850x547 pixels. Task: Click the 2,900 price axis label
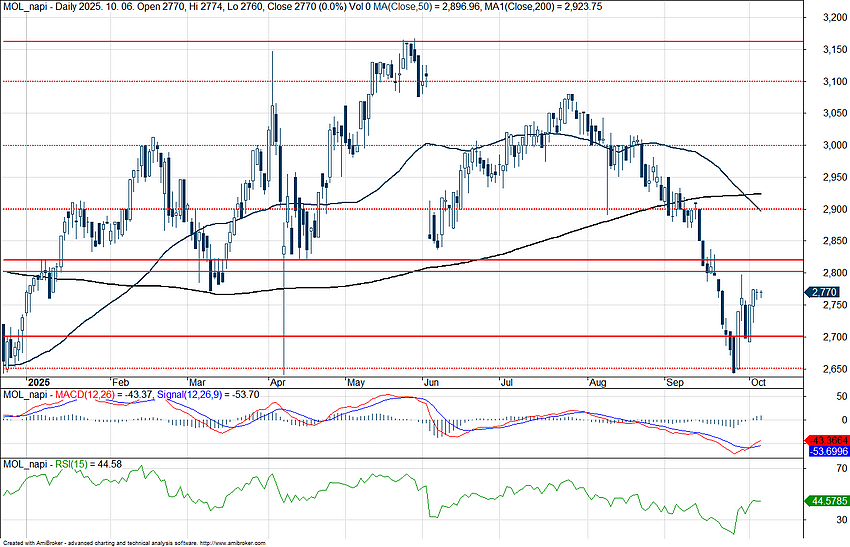[x=829, y=209]
